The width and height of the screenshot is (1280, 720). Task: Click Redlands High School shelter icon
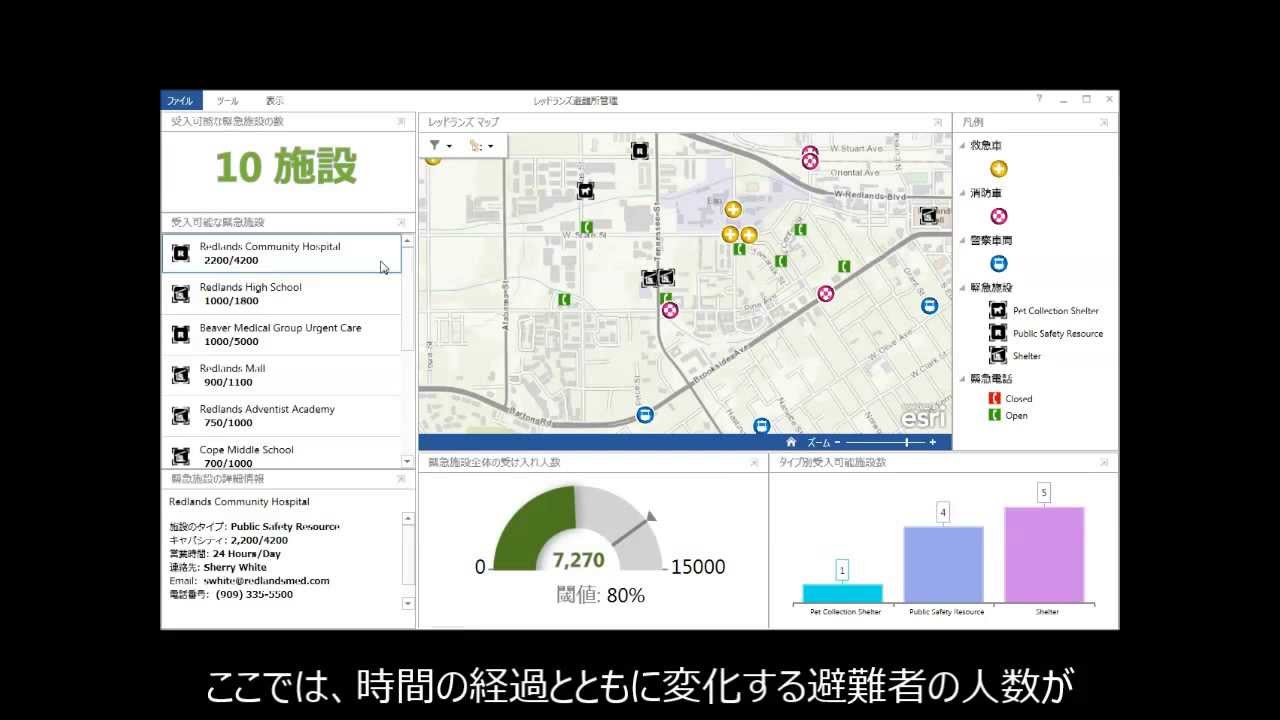(x=181, y=294)
